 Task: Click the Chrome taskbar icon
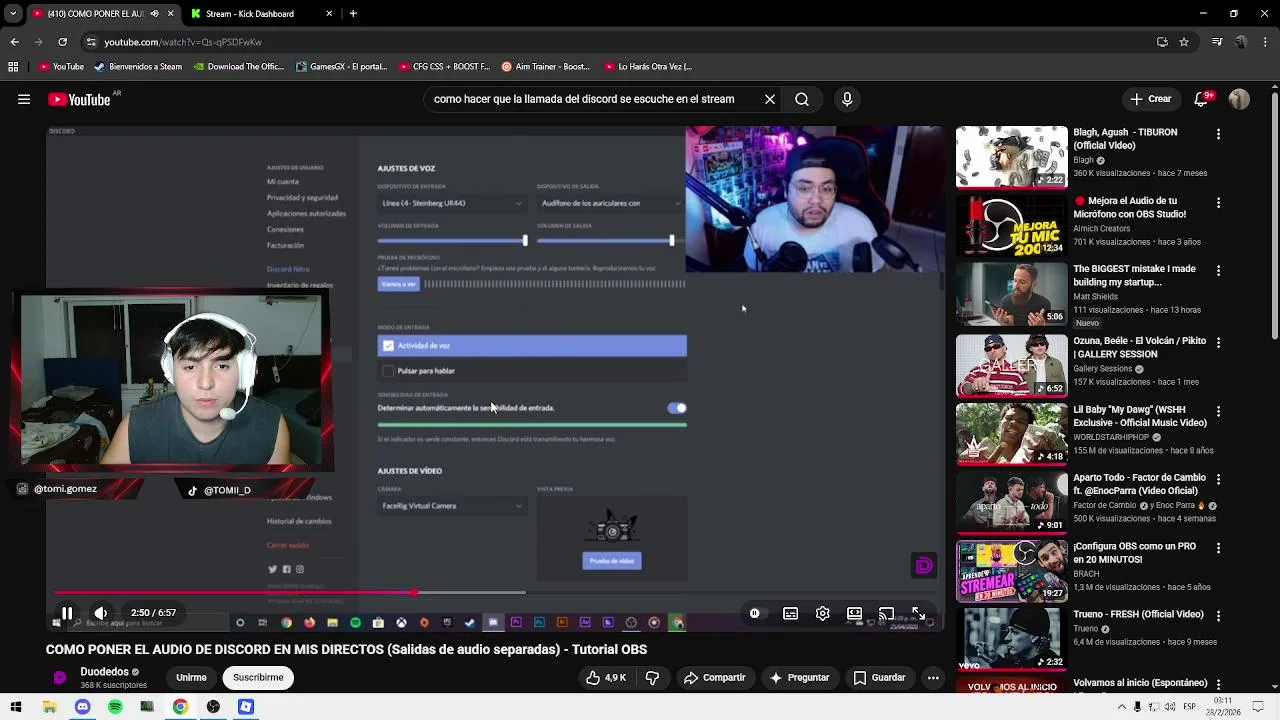(x=180, y=707)
